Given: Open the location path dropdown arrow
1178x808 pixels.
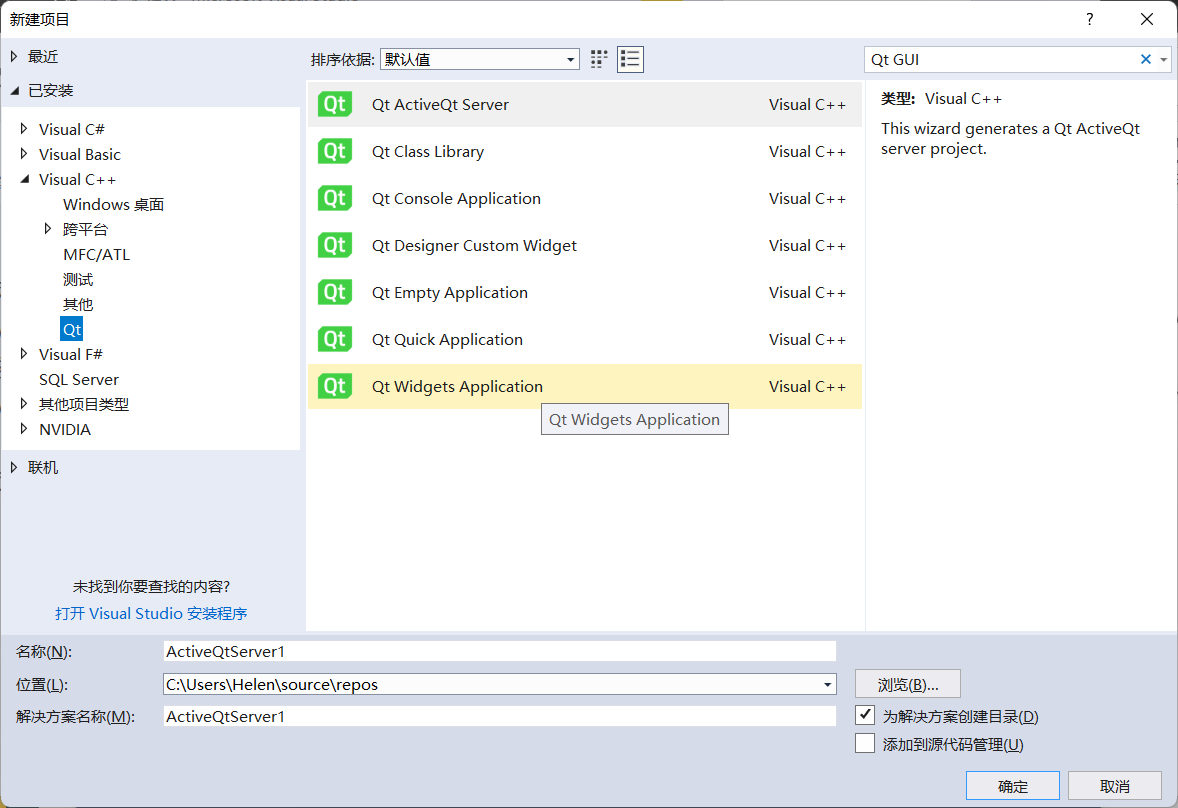Looking at the screenshot, I should coord(826,684).
